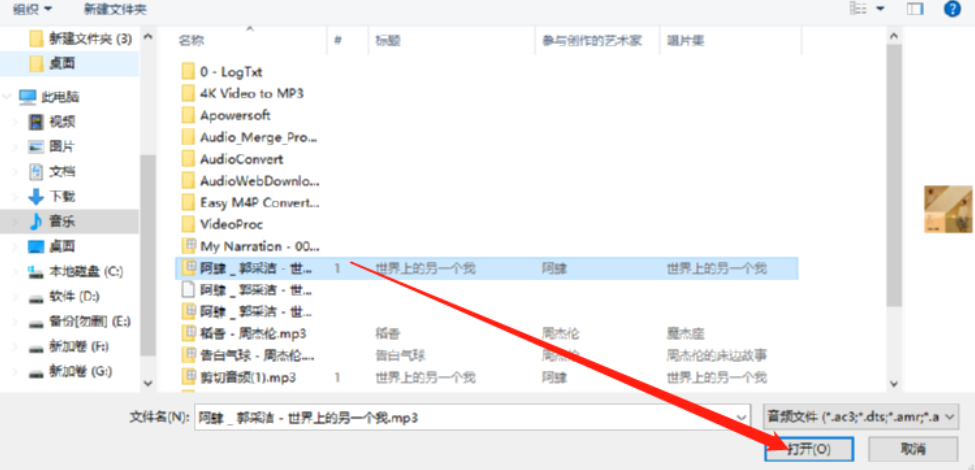Click the 新建文件夹 (3) folder icon

37,39
